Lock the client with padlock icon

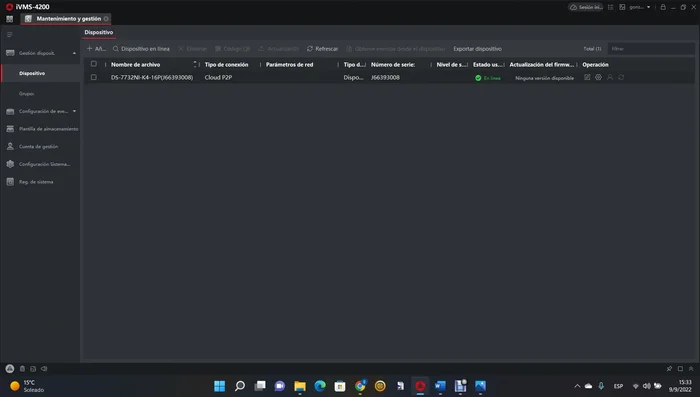(663, 7)
